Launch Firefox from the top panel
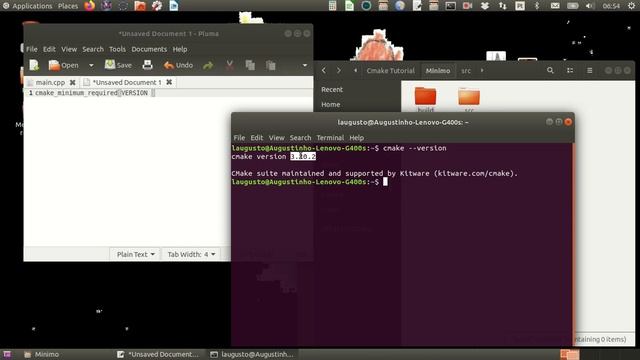The width and height of the screenshot is (640, 360). click(x=89, y=5)
